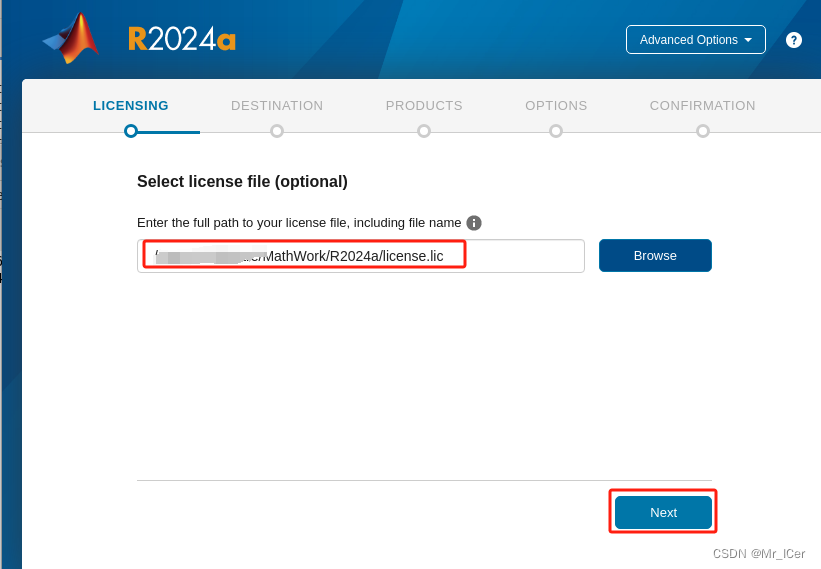Go to the Destination step tab
Image resolution: width=821 pixels, height=569 pixels.
(277, 106)
